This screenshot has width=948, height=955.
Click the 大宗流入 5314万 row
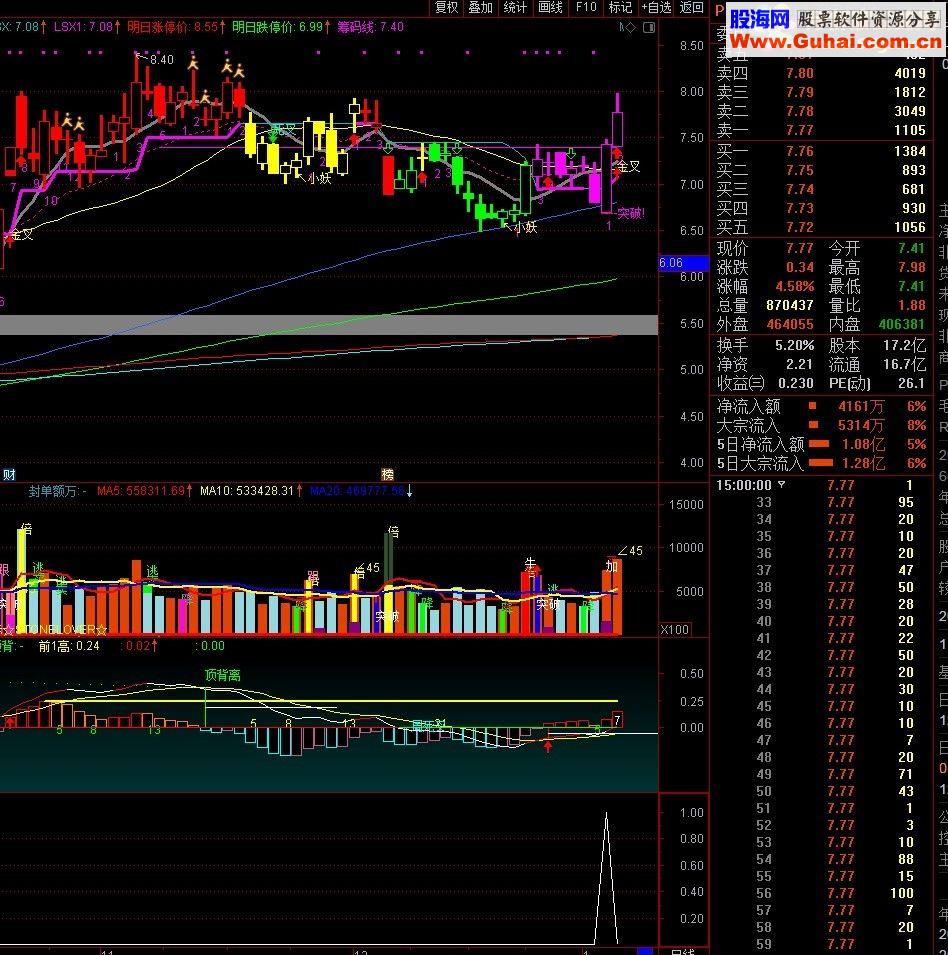point(821,425)
